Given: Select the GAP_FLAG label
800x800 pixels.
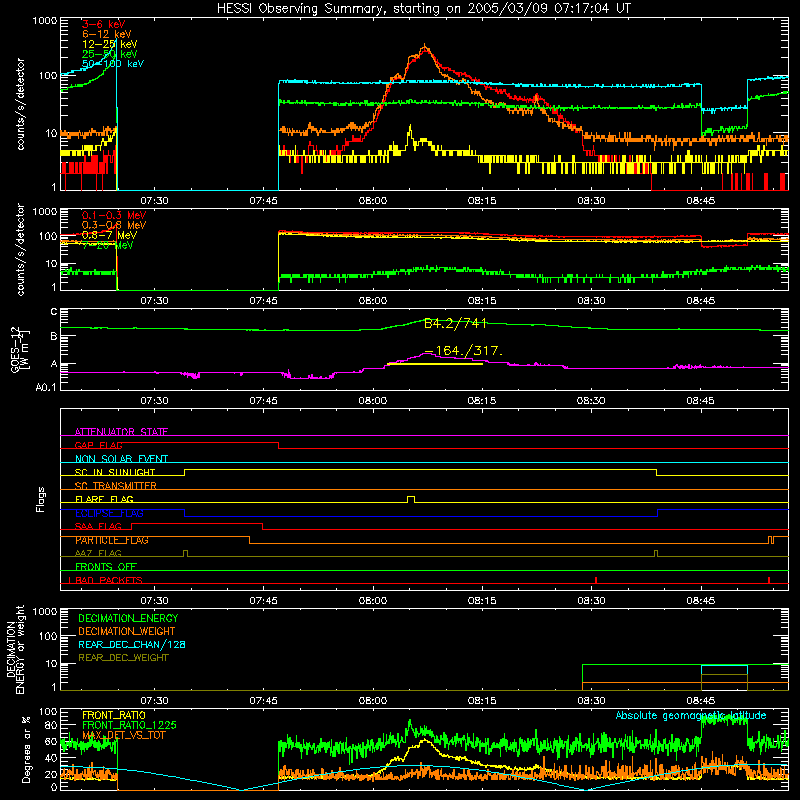Looking at the screenshot, I should [98, 445].
